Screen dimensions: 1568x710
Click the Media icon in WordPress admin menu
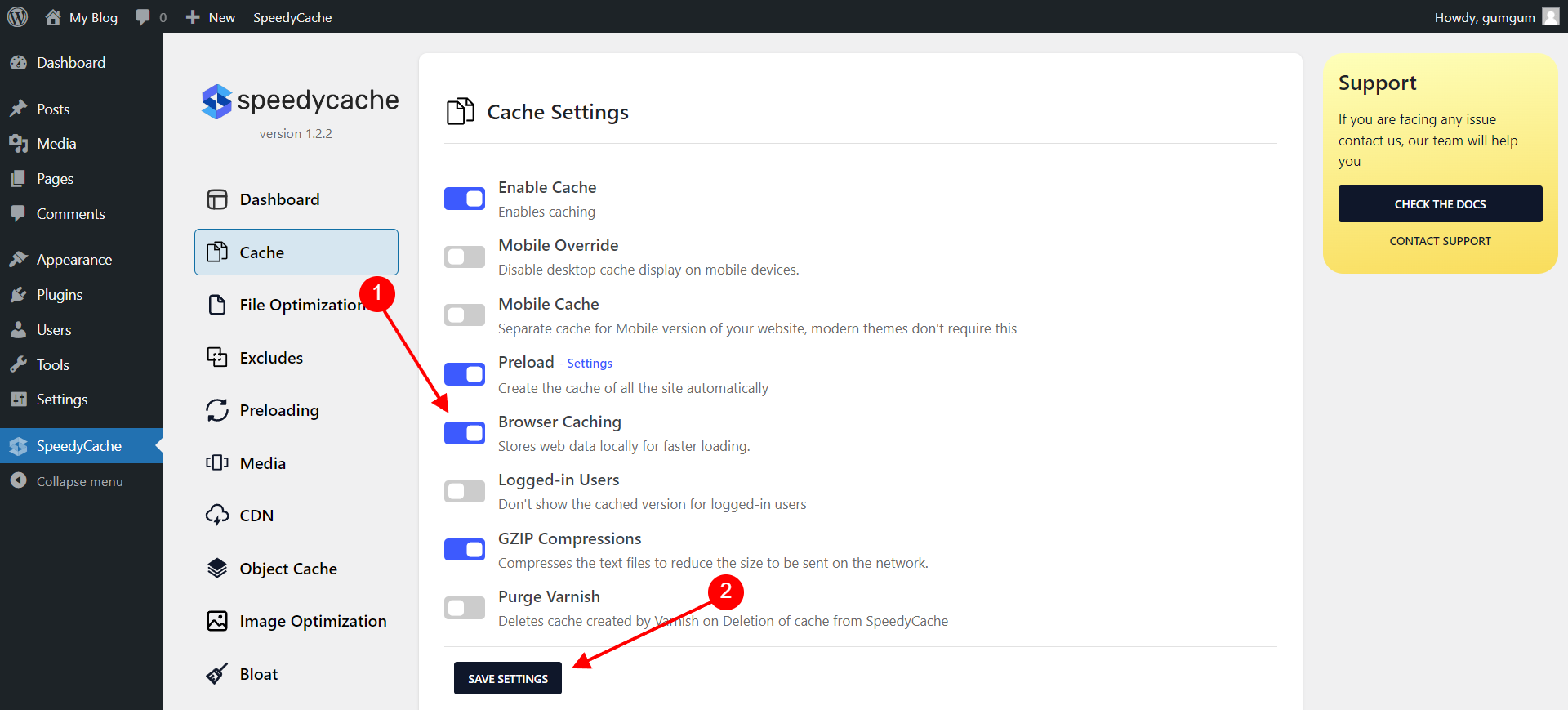pos(18,144)
